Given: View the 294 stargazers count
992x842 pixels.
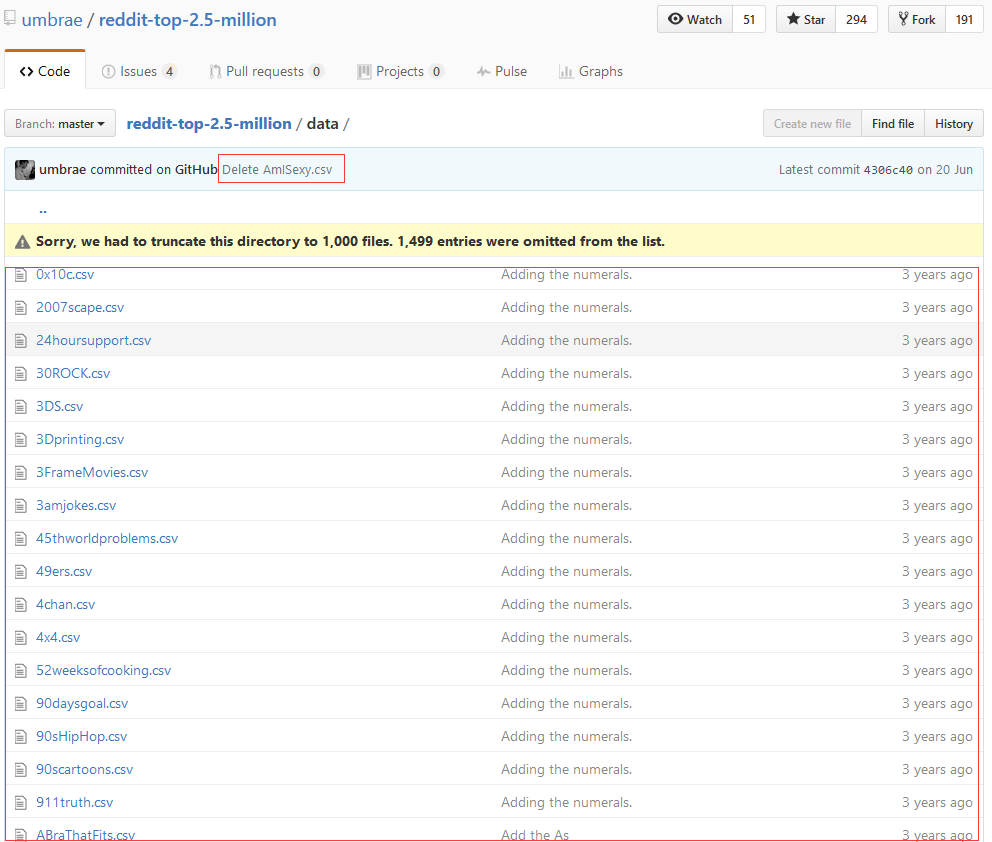Looking at the screenshot, I should [x=856, y=20].
